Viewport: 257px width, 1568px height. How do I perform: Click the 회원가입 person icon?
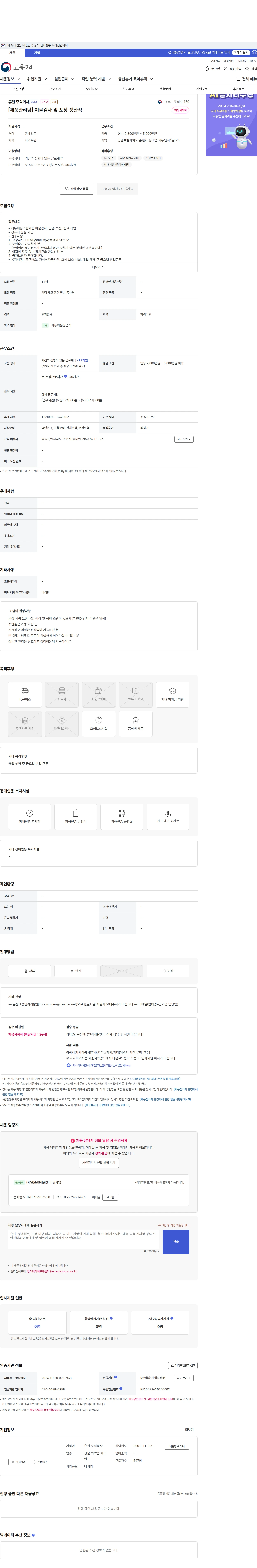(225, 69)
